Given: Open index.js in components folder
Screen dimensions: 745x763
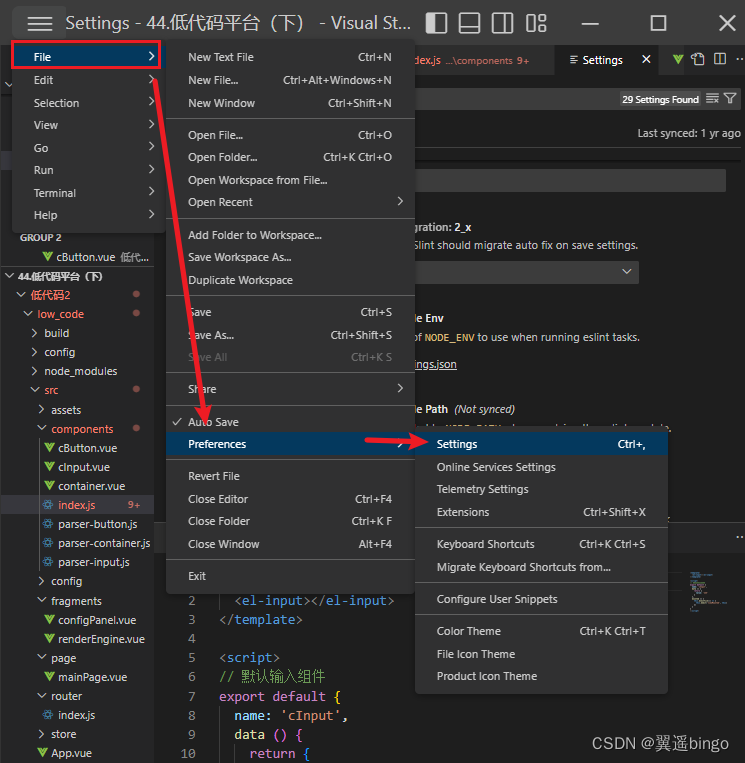Looking at the screenshot, I should [77, 505].
